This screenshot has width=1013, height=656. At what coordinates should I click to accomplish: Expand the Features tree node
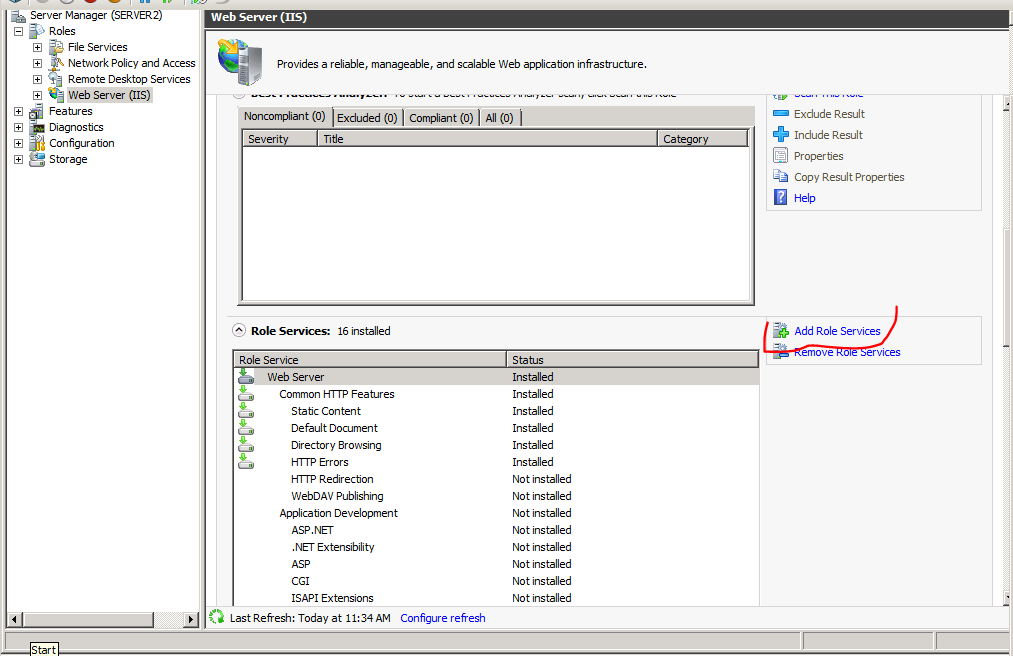[18, 111]
